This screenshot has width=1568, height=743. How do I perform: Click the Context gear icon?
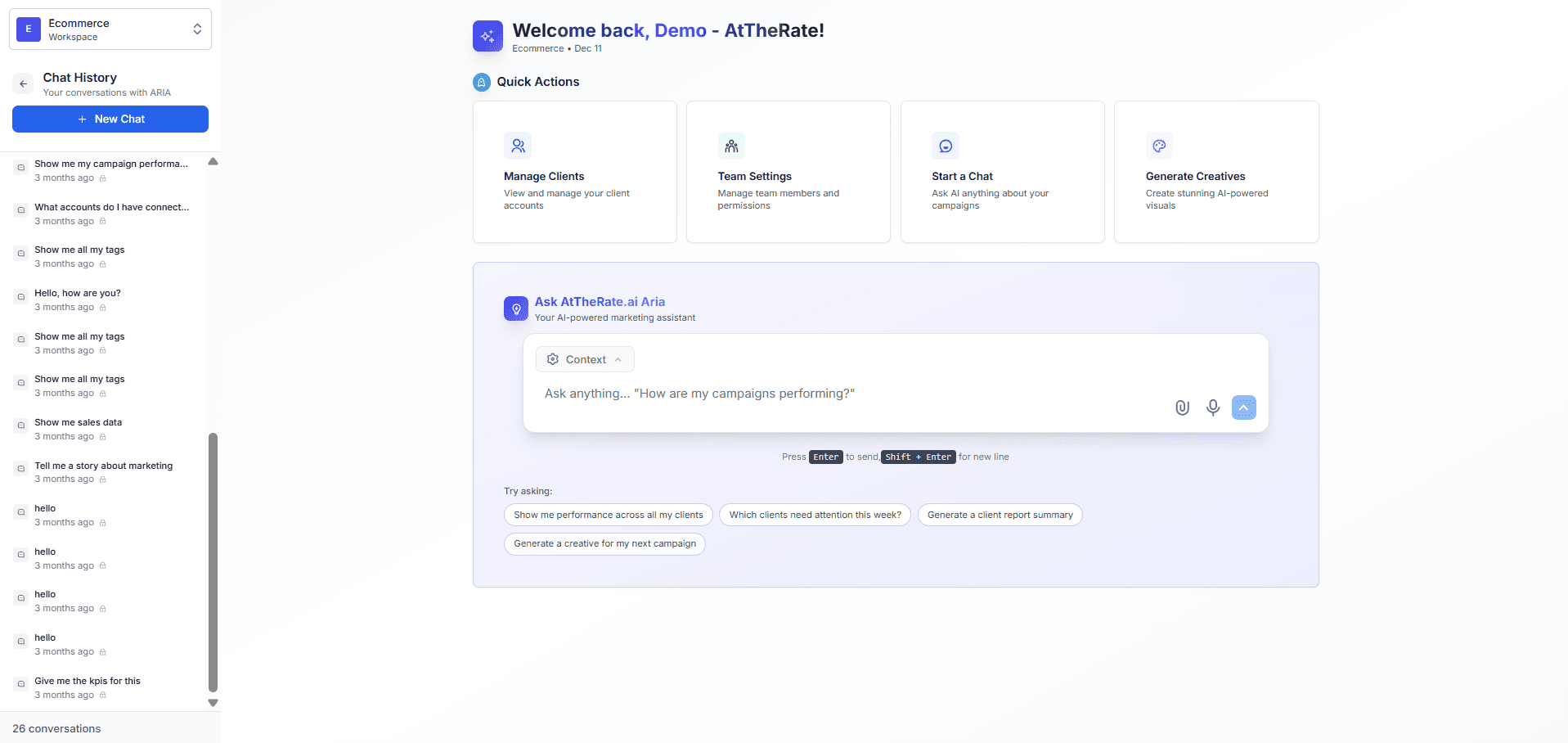click(553, 359)
